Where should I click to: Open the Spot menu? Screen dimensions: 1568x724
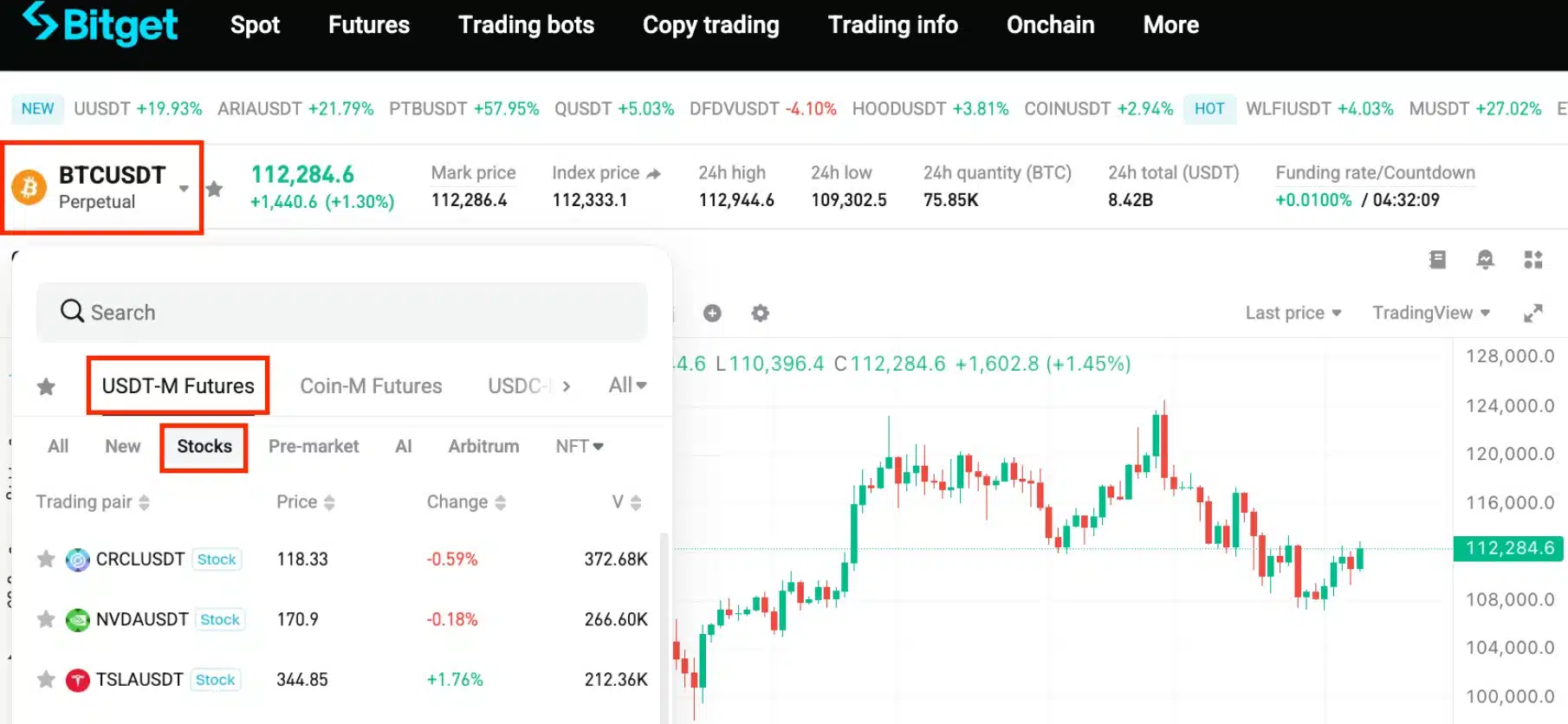click(255, 25)
